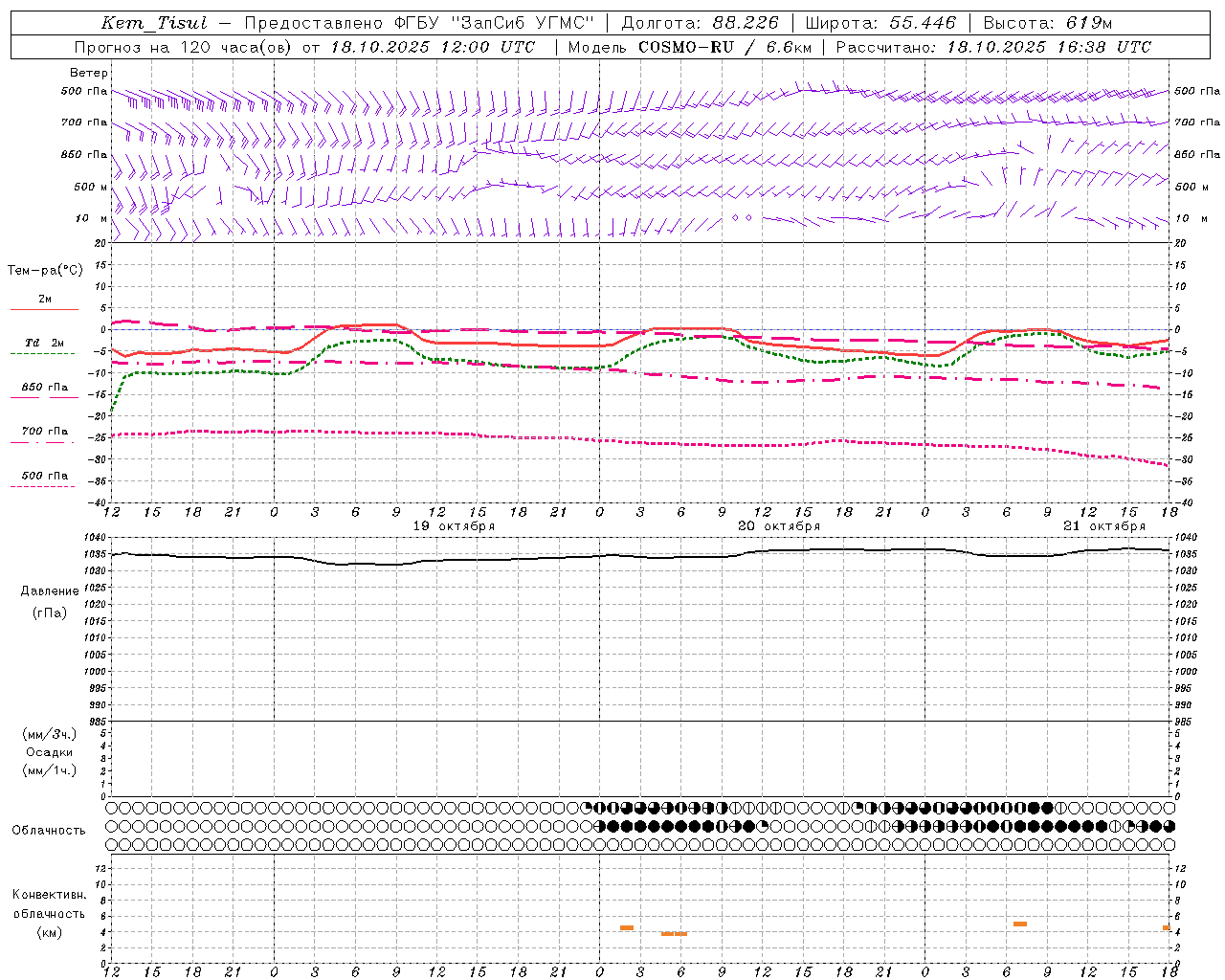Viewport: 1225px width, 980px height.
Task: Click the "Тем-ра(°C)" temperature panel label
Action: pos(45,271)
